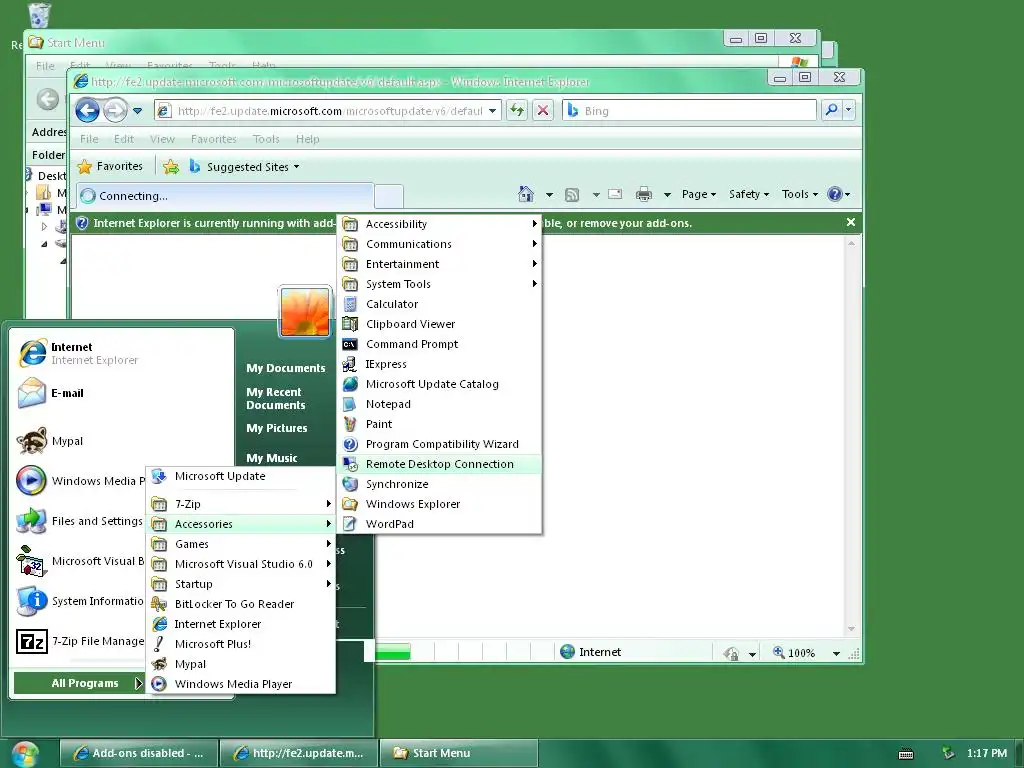Click the IE Back button
The width and height of the screenshot is (1024, 768).
88,110
